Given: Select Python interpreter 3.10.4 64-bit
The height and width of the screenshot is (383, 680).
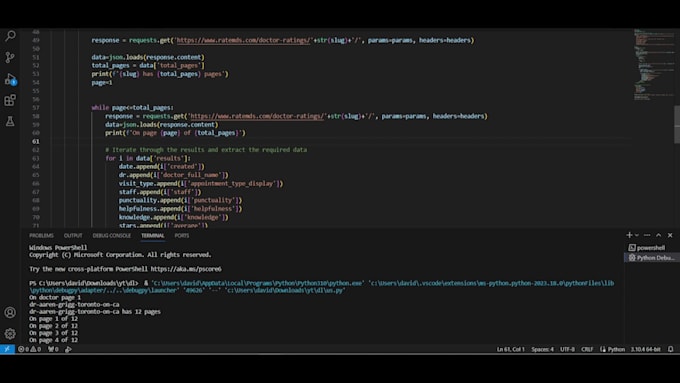Looking at the screenshot, I should pos(646,349).
